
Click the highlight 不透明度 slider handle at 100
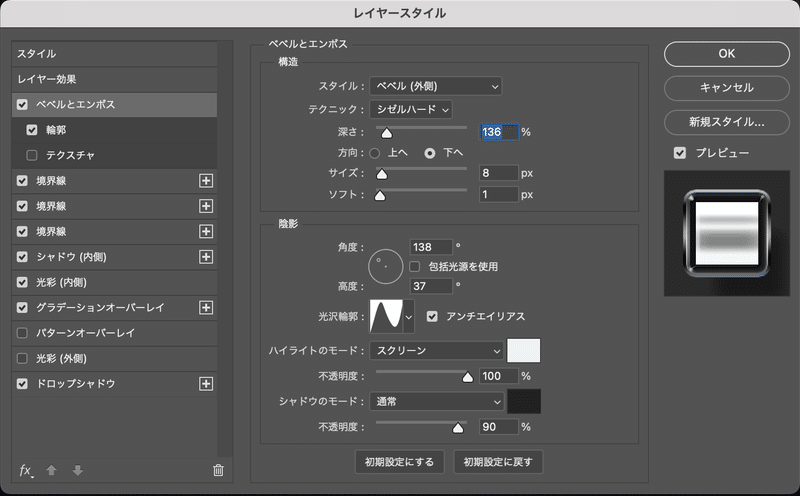[x=467, y=378]
